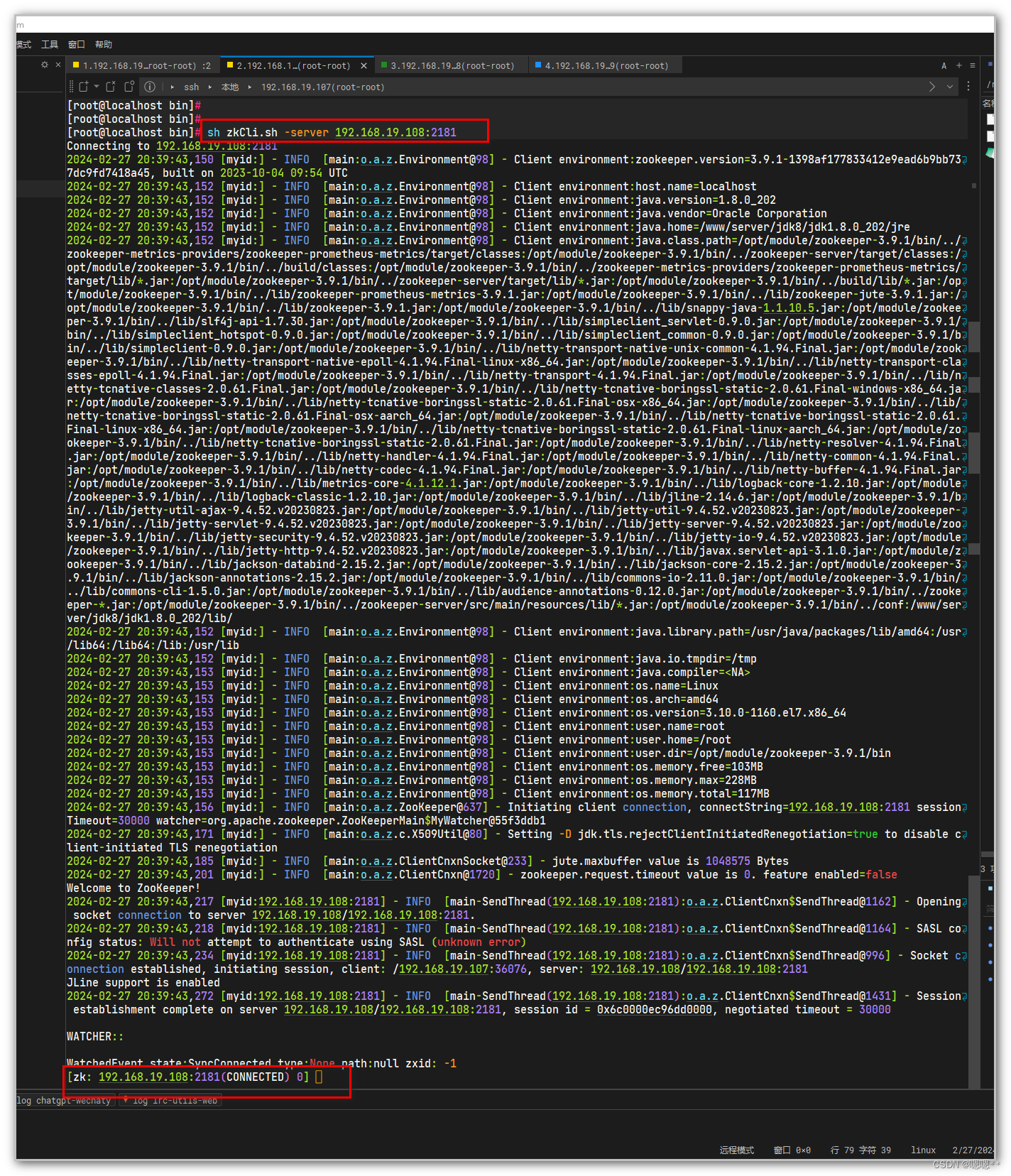This screenshot has height=1176, width=1011.
Task: Click the 远程模式 status bar item
Action: pos(737,1150)
